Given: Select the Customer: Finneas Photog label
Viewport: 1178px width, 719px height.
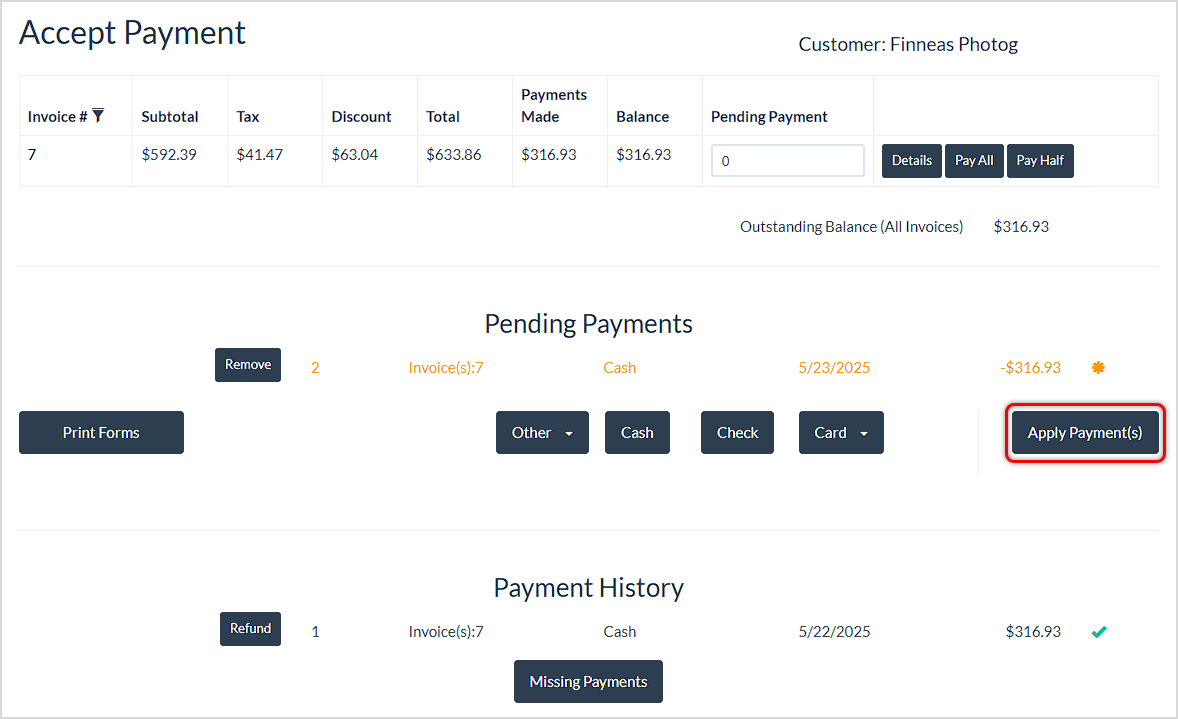Looking at the screenshot, I should click(907, 44).
